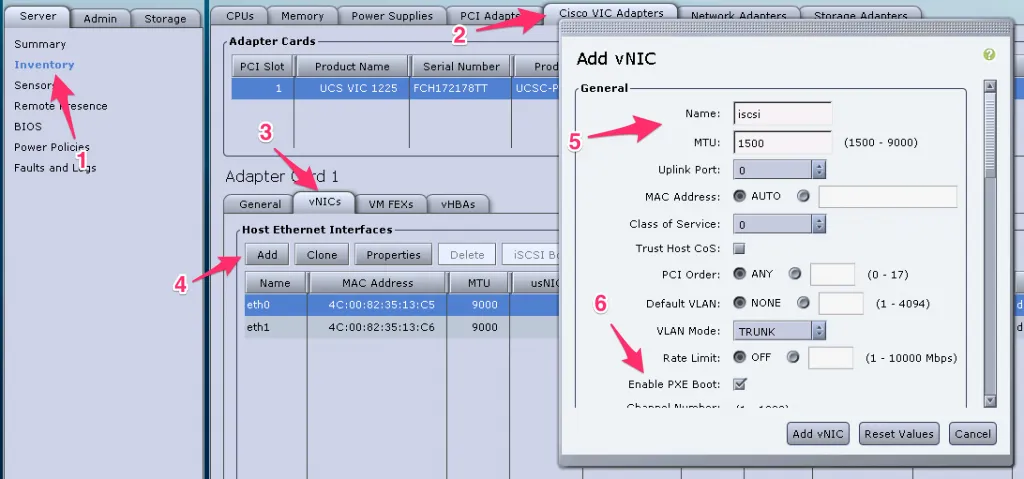
Task: Select the Rate Limit OFF radio button
Action: [739, 357]
